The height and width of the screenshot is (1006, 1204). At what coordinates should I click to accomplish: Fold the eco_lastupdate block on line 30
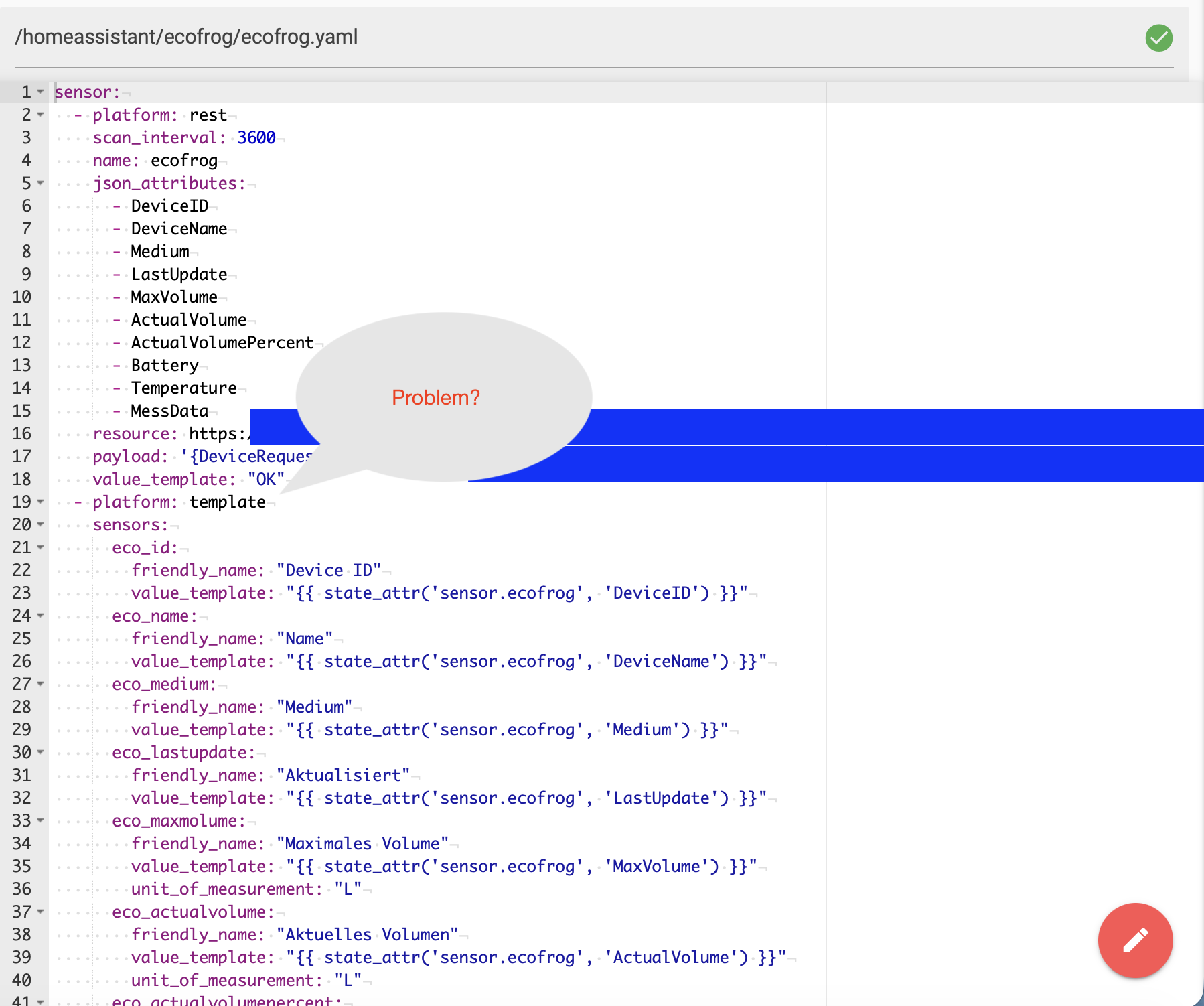tap(40, 752)
